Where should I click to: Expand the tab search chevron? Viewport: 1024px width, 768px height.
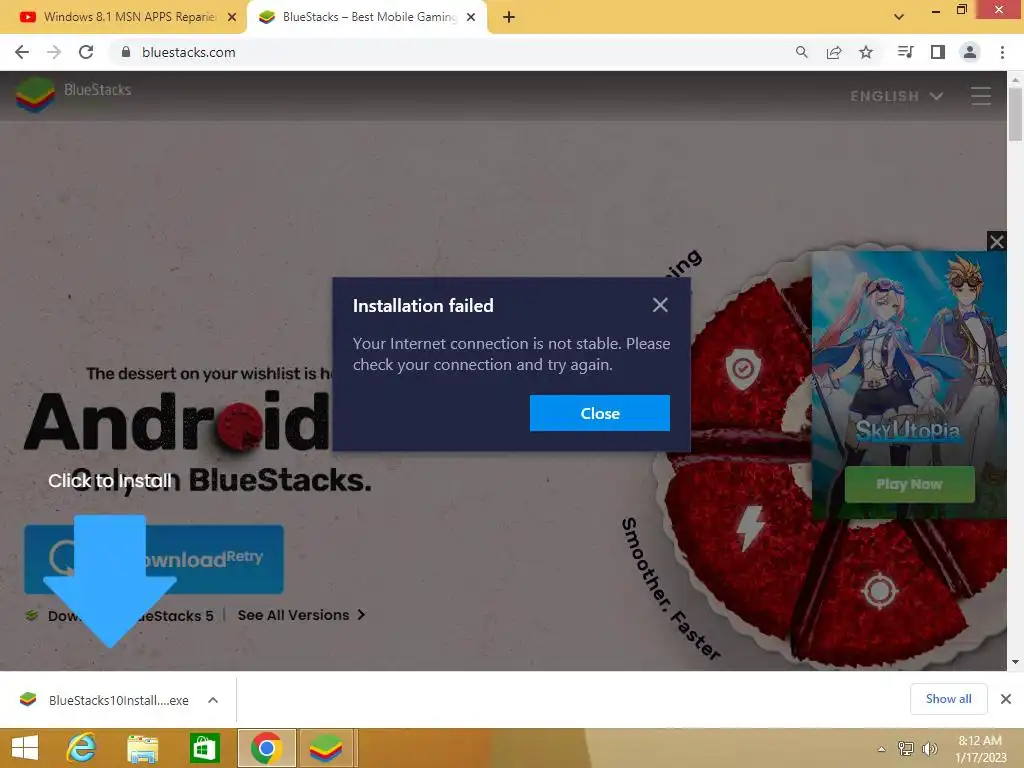pyautogui.click(x=899, y=17)
